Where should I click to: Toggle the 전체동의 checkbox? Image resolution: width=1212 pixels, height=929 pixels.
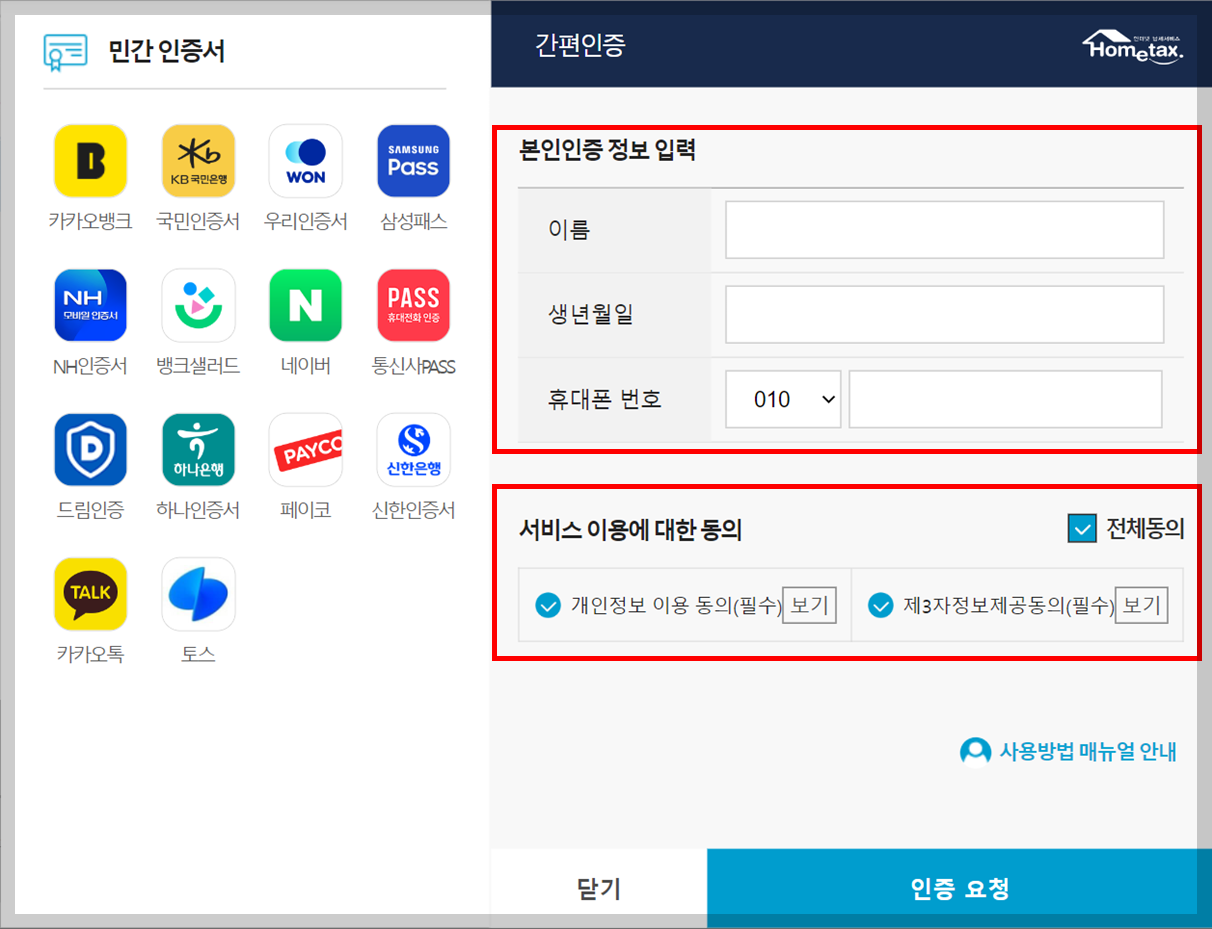tap(1082, 529)
